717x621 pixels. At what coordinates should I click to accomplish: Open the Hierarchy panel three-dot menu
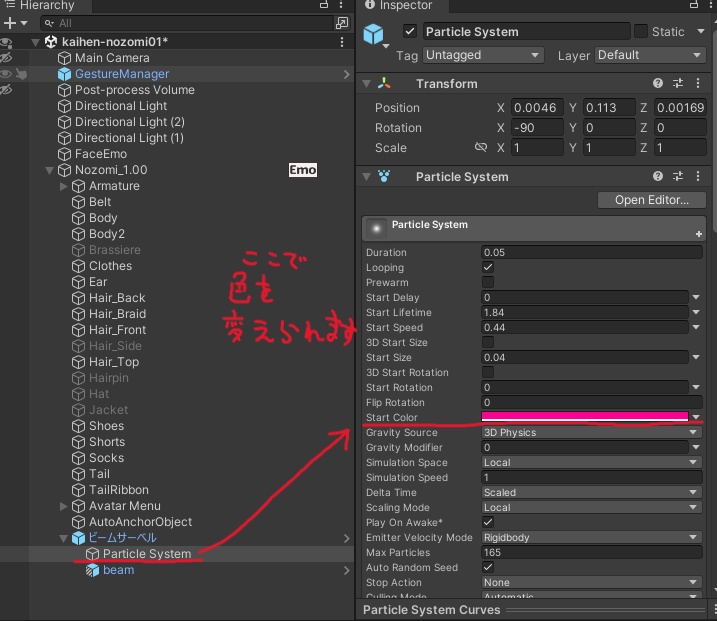click(x=341, y=5)
